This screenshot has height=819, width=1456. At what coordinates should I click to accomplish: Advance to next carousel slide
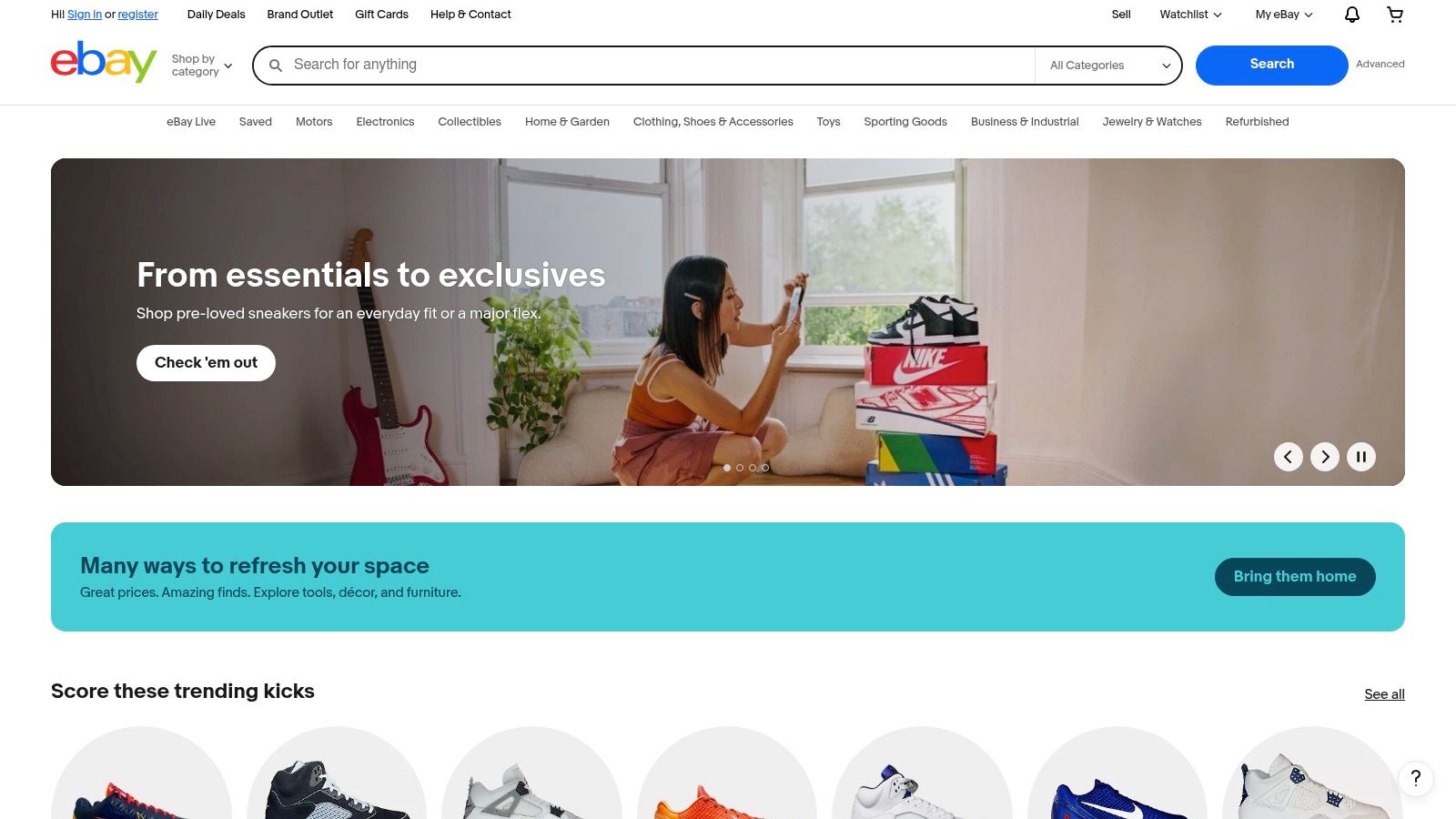[1325, 457]
